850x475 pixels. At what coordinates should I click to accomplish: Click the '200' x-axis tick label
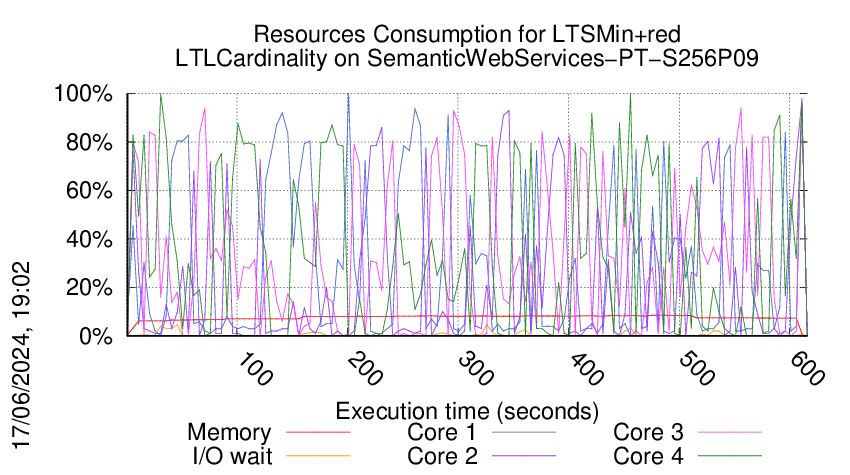click(x=366, y=369)
